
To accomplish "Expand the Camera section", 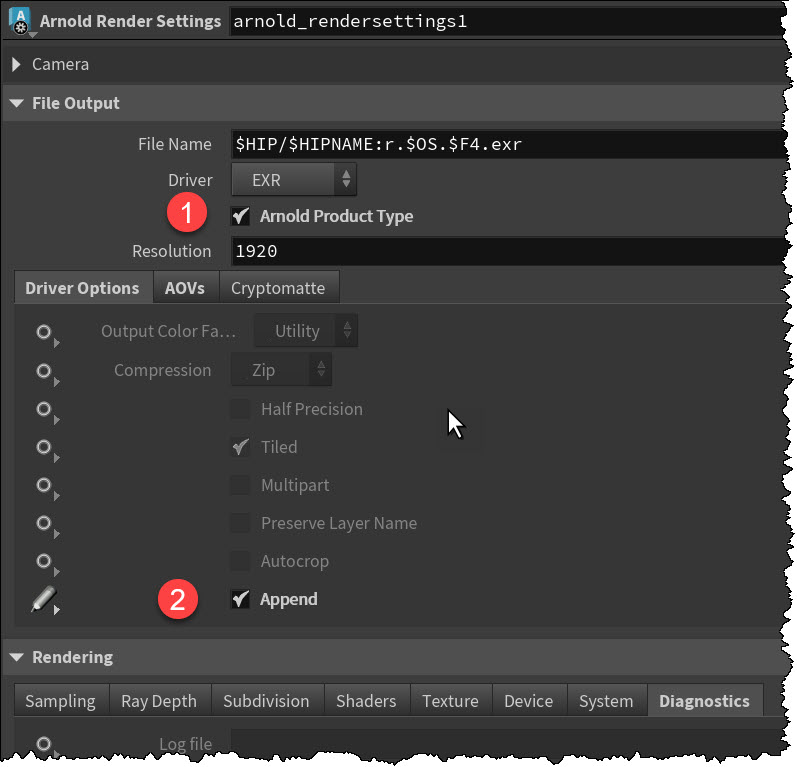I will point(17,64).
